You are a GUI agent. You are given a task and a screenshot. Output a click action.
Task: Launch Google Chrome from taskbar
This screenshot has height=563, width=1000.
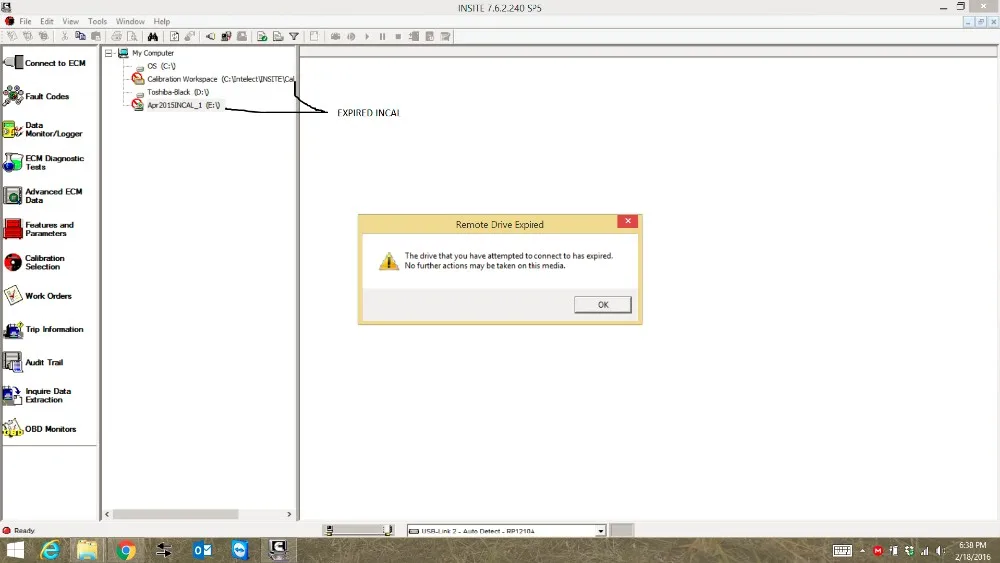click(126, 550)
